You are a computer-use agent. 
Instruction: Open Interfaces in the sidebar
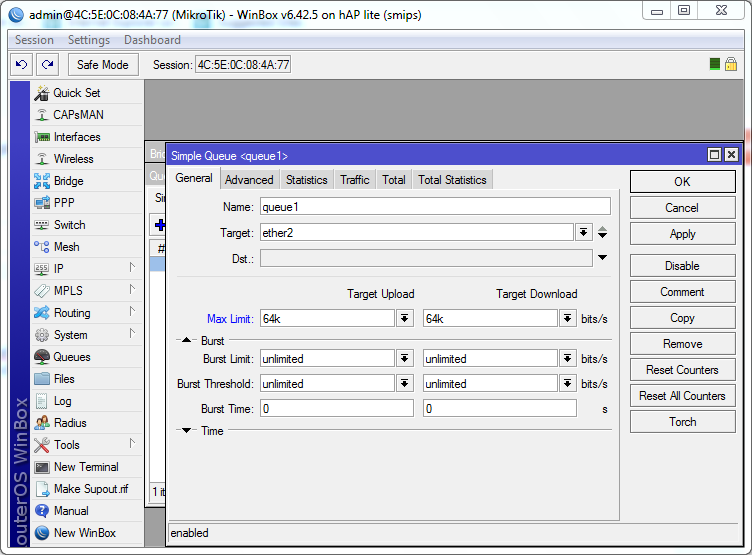click(x=88, y=137)
